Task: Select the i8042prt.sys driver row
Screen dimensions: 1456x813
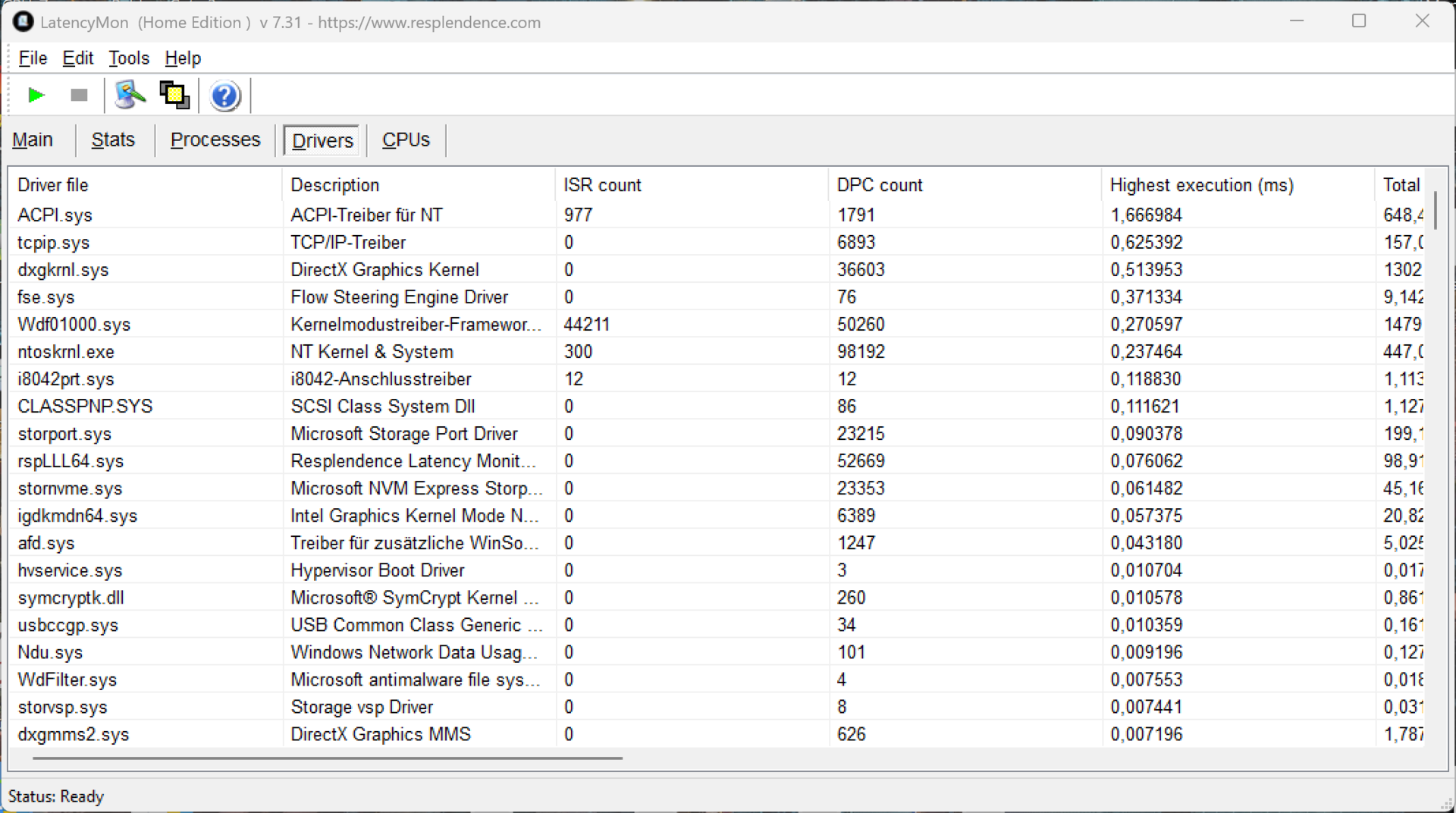Action: [717, 379]
